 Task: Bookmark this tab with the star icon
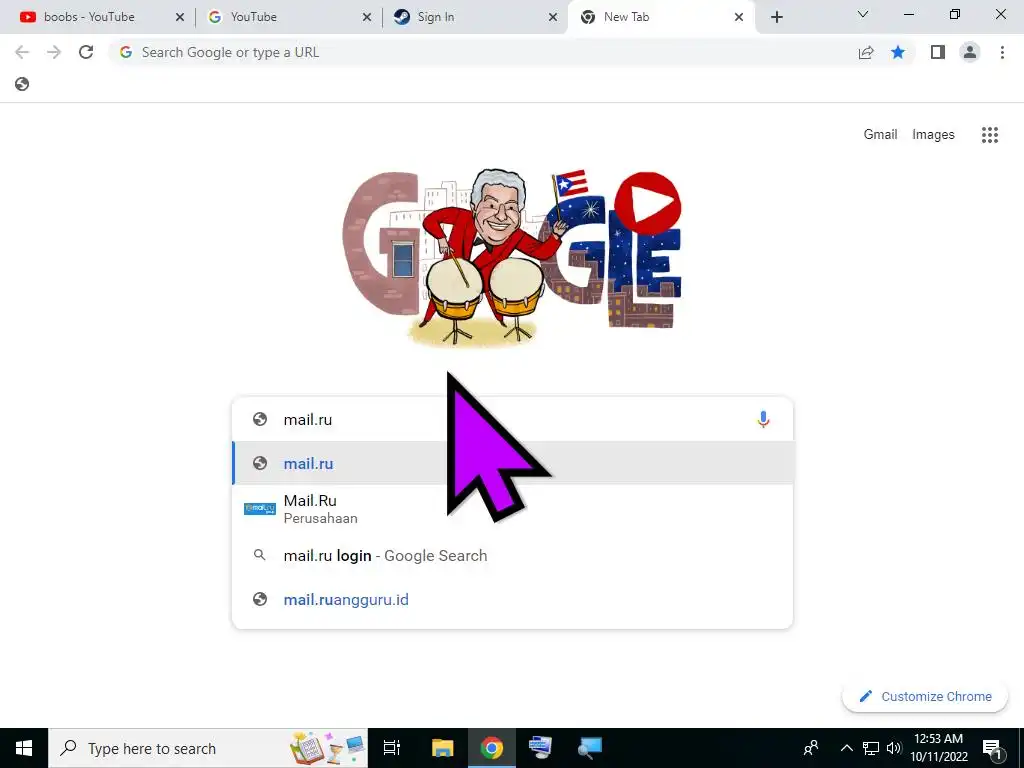coord(898,52)
